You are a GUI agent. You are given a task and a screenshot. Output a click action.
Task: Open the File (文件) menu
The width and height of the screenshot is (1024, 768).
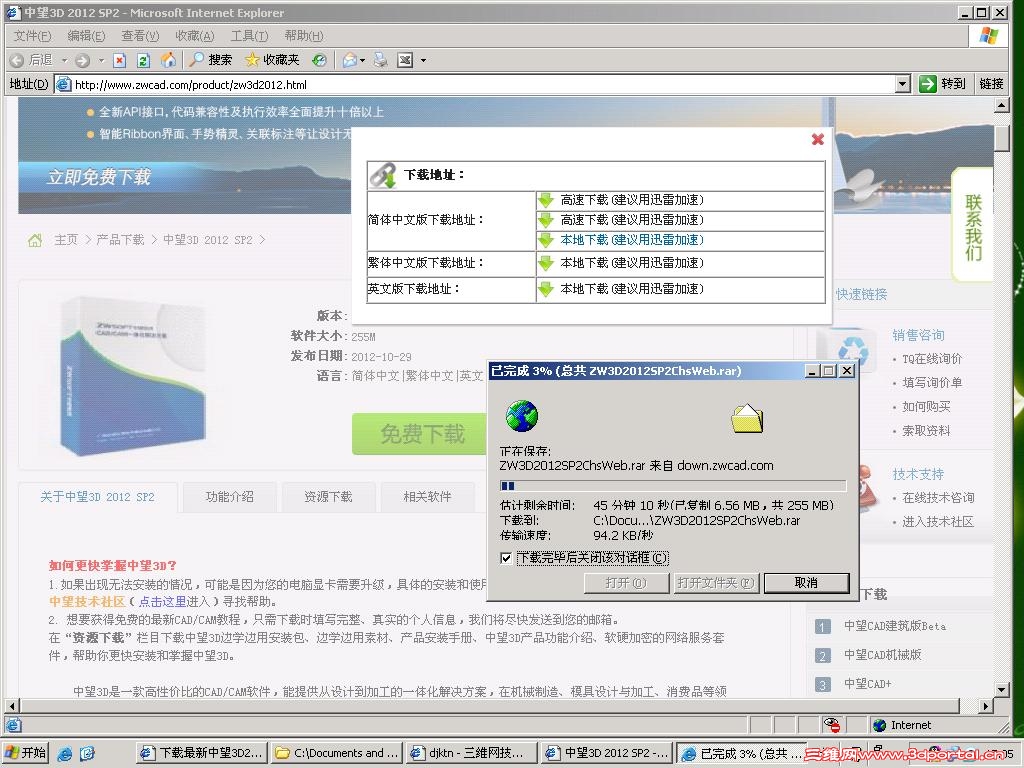[x=32, y=36]
